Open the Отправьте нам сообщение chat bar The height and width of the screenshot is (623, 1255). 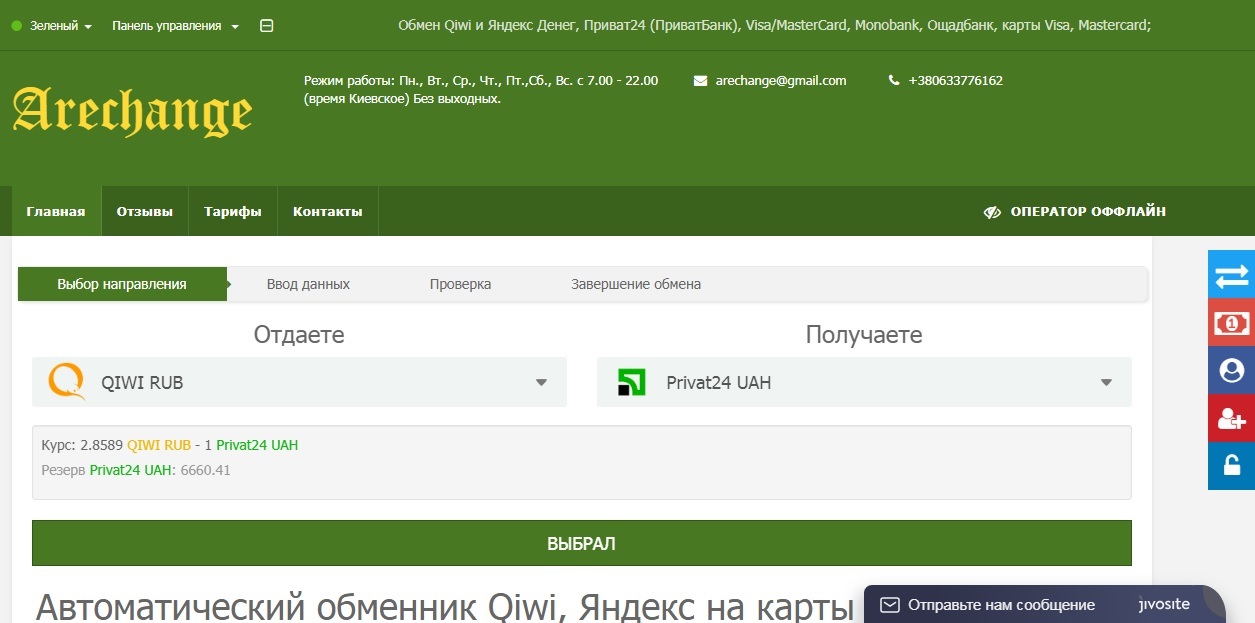(x=1044, y=604)
